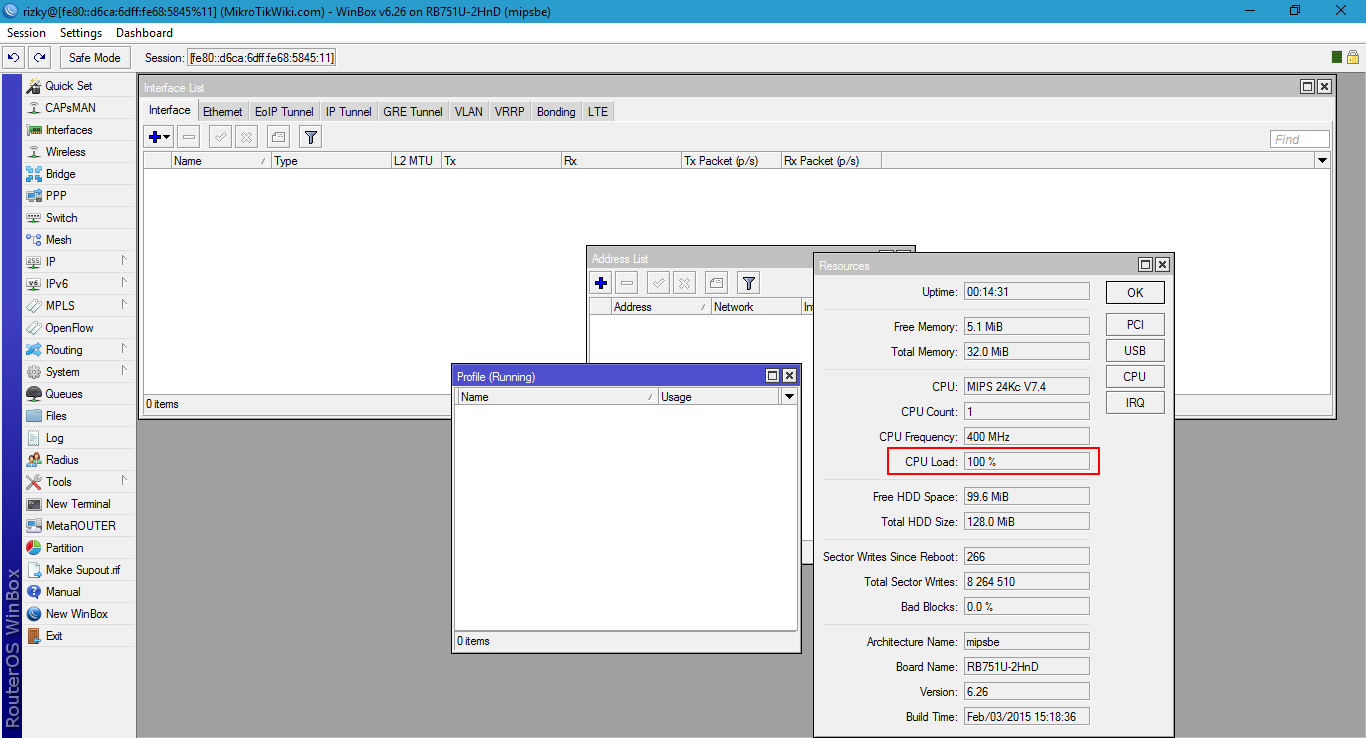Viewport: 1366px width, 738px height.
Task: Click OK in Resources window
Action: pyautogui.click(x=1135, y=293)
